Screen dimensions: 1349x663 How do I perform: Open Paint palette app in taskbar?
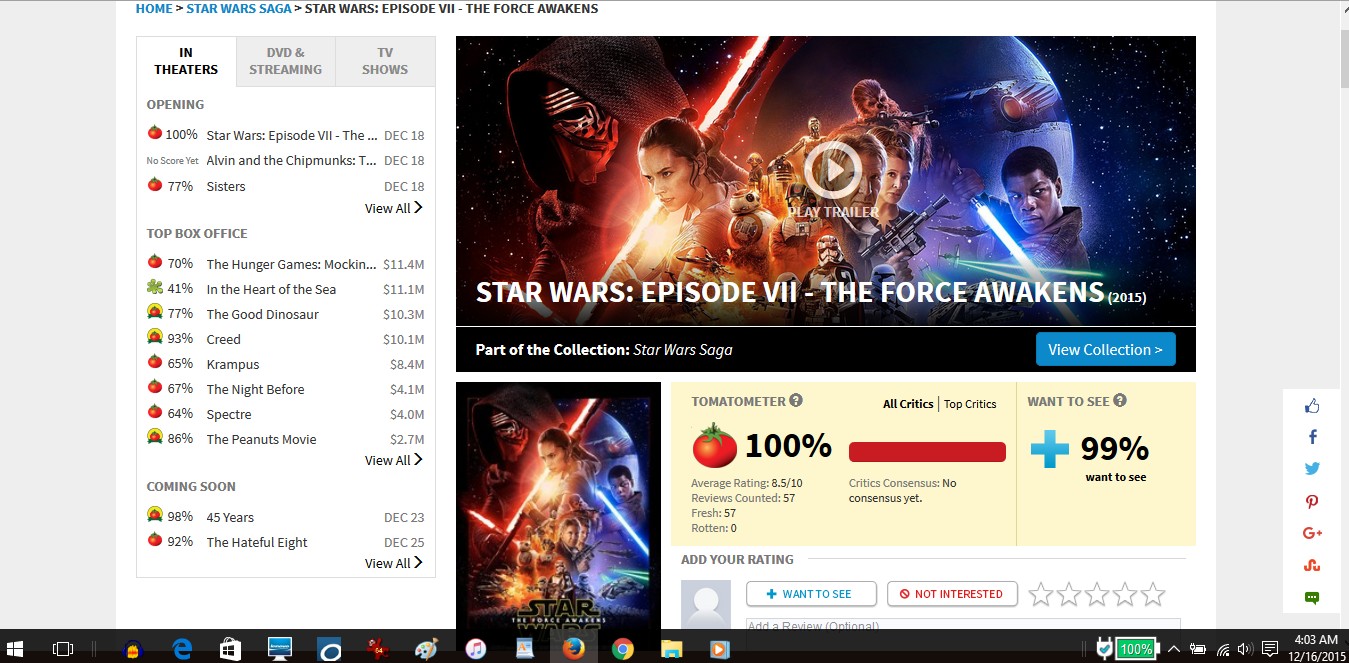pos(426,649)
